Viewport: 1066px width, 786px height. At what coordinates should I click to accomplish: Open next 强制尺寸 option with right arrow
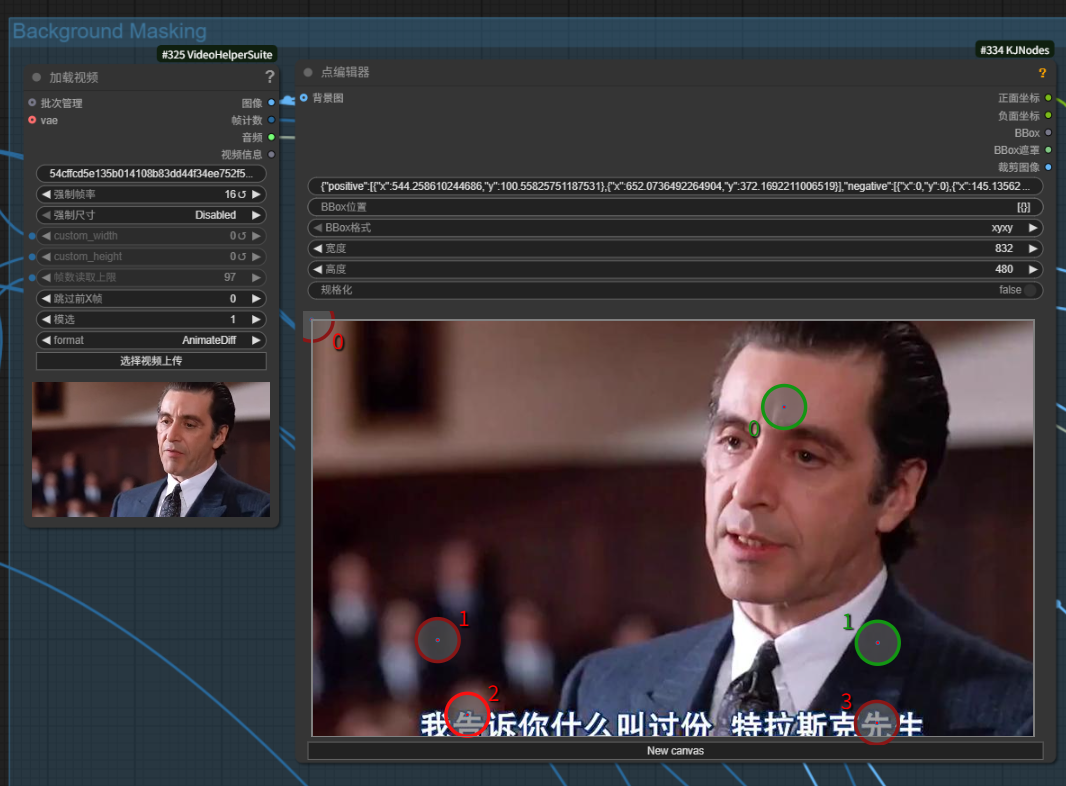pos(256,215)
